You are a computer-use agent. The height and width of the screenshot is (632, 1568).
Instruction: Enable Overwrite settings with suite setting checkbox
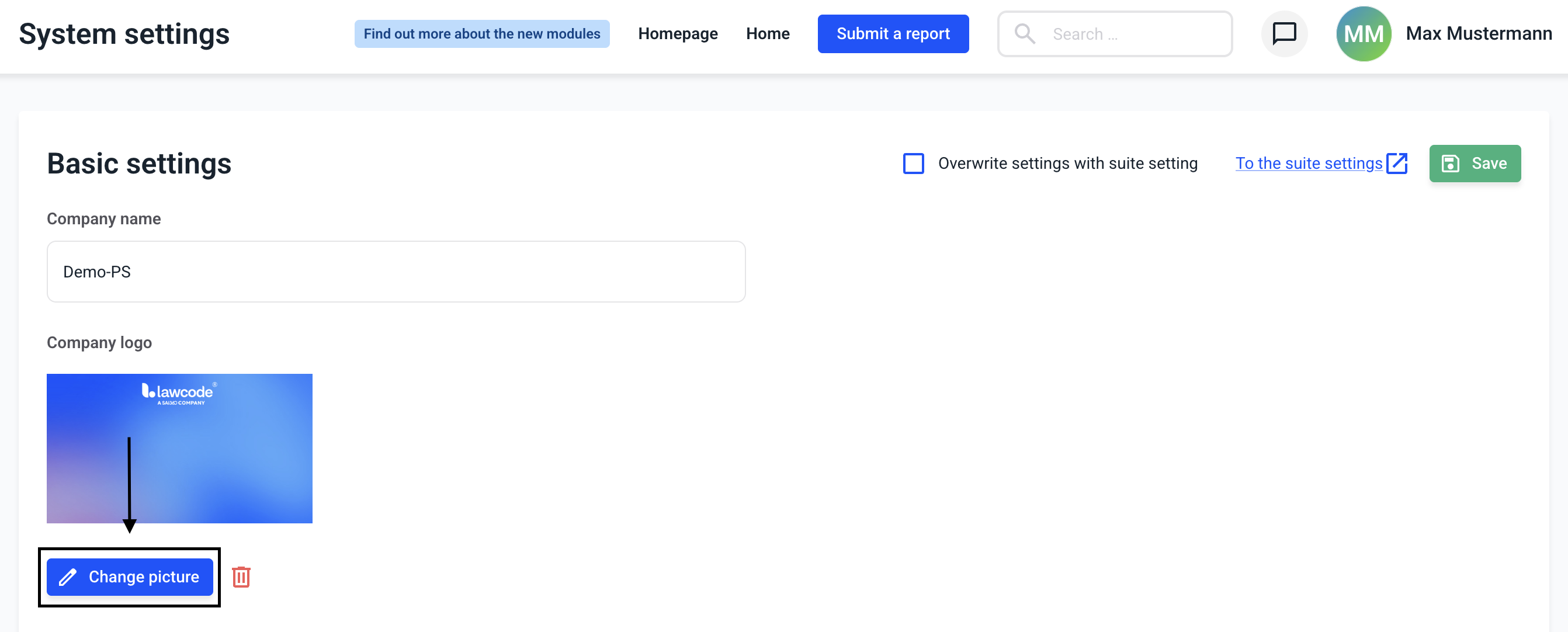click(x=913, y=163)
